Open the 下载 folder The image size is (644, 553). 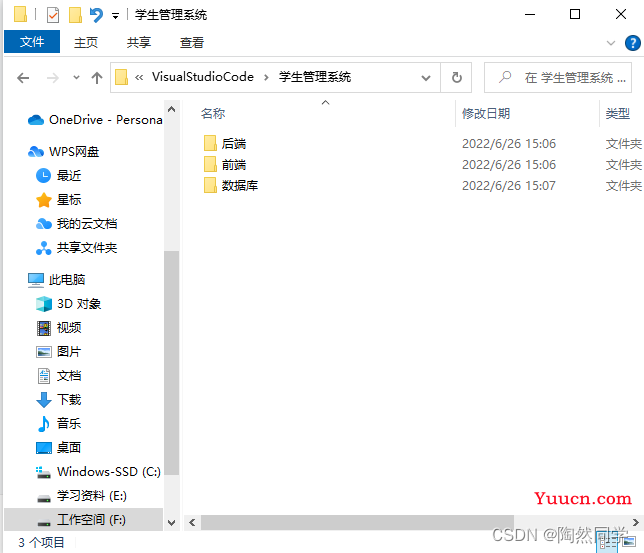pyautogui.click(x=58, y=400)
